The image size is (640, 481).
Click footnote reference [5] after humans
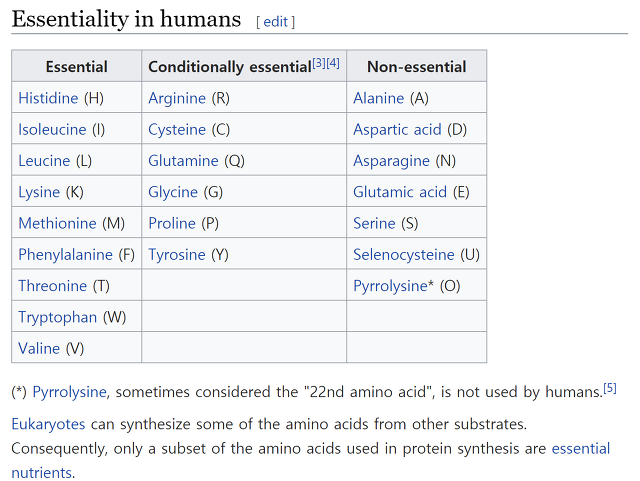[610, 388]
